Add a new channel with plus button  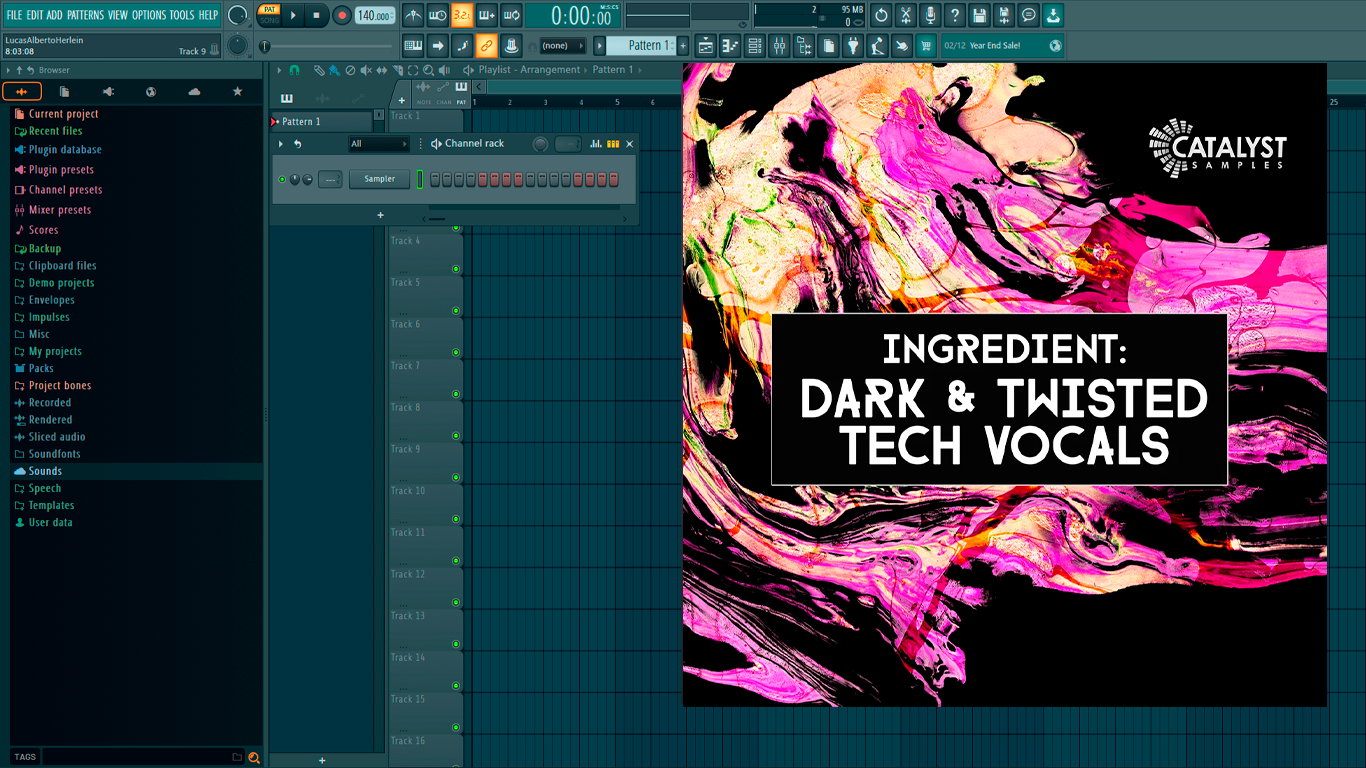click(380, 215)
